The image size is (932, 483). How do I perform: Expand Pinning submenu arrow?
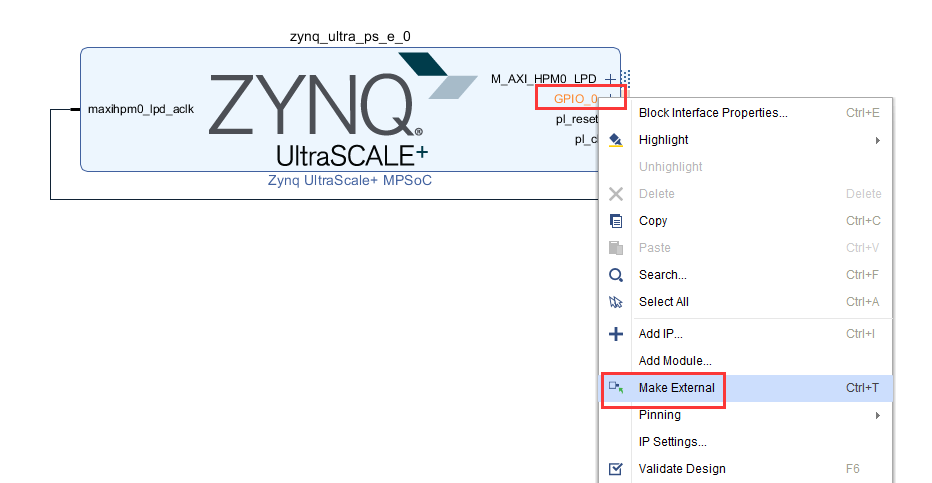pos(878,415)
